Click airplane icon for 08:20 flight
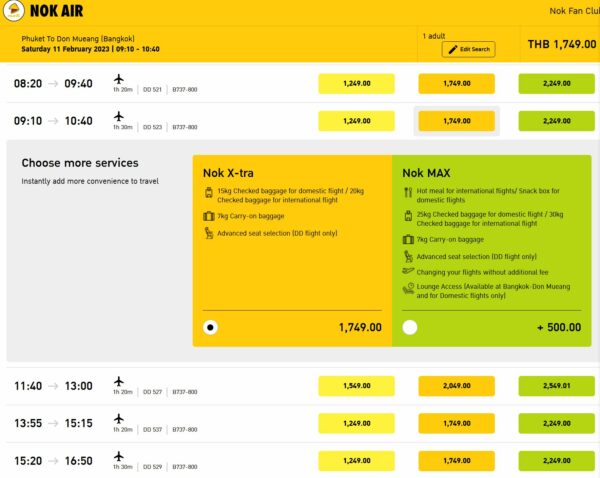This screenshot has height=478, width=600. [119, 79]
